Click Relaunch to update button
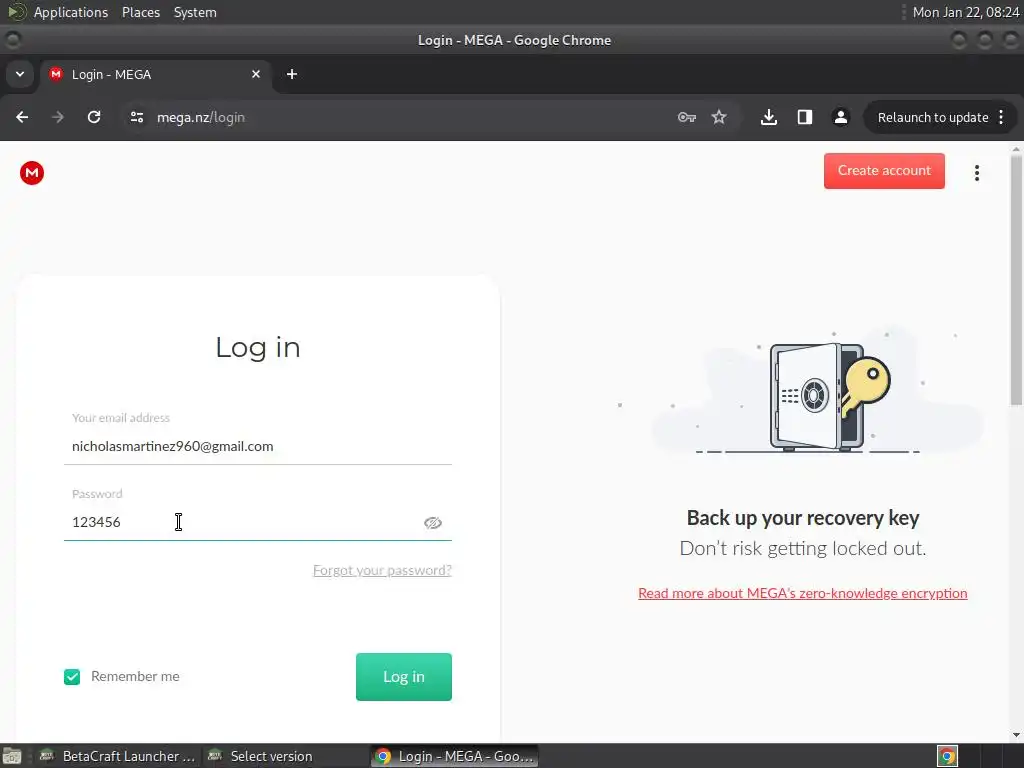The image size is (1024, 768). 933,118
